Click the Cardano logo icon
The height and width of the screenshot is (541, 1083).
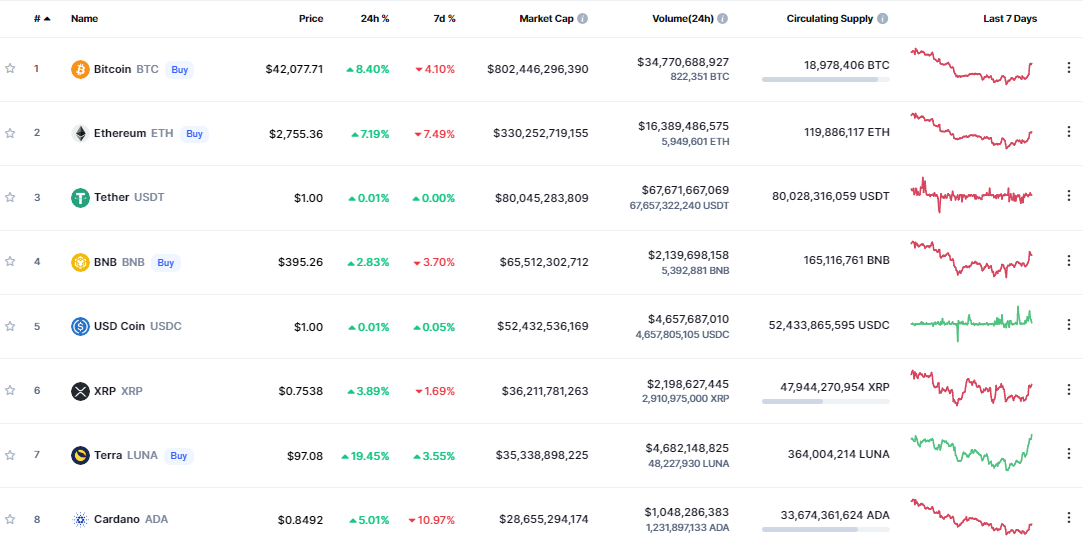point(80,520)
